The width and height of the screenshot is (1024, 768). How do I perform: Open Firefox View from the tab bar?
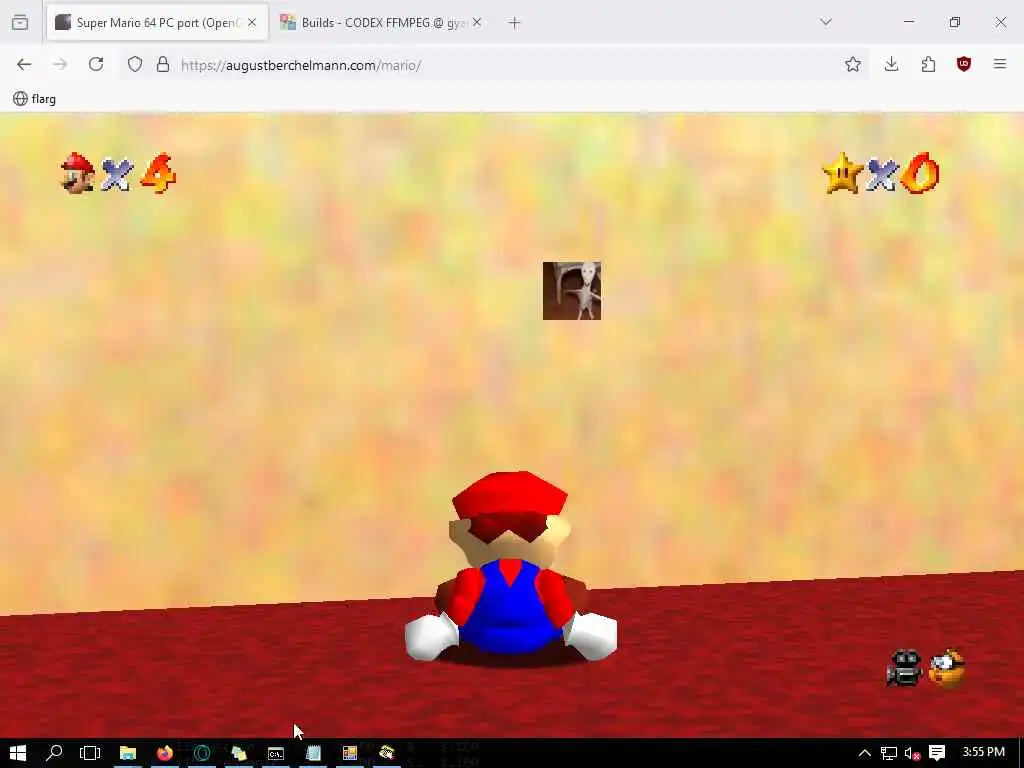coord(20,23)
